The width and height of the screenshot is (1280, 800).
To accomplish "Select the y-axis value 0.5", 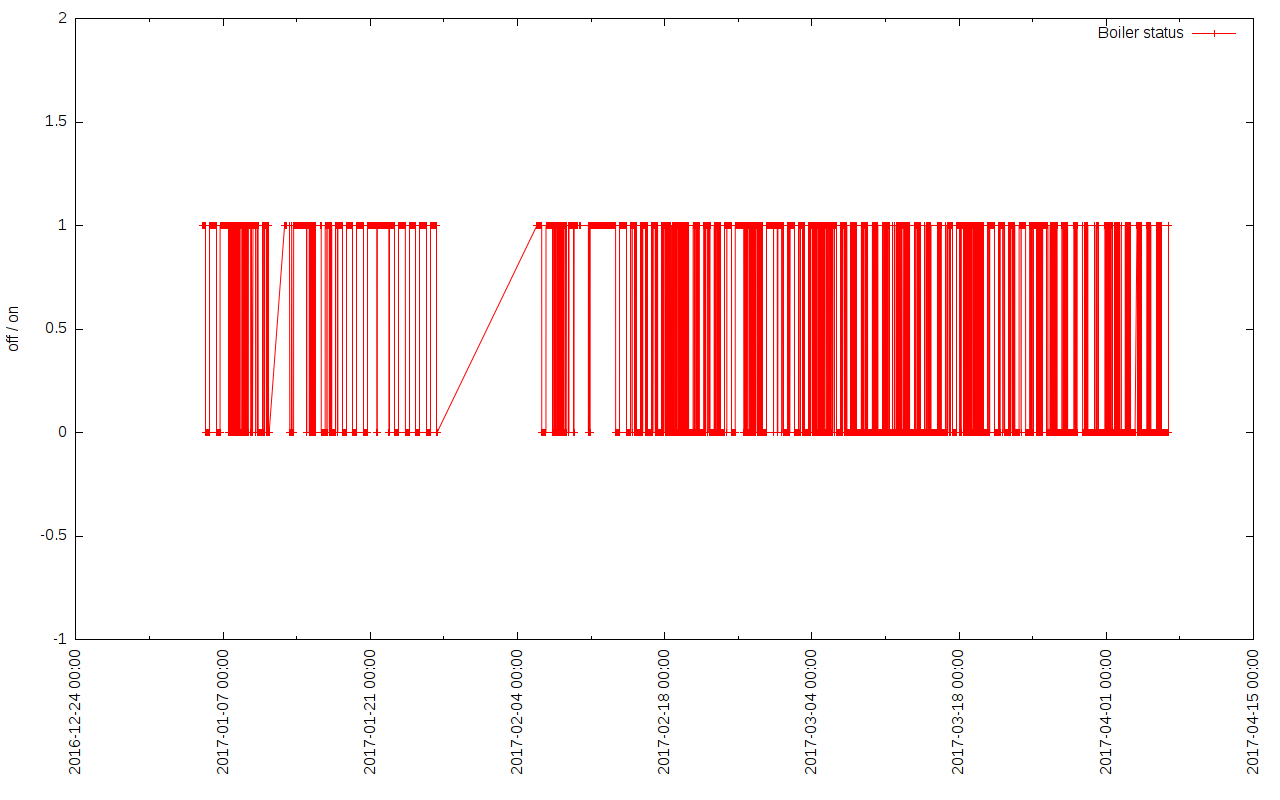I will [54, 329].
